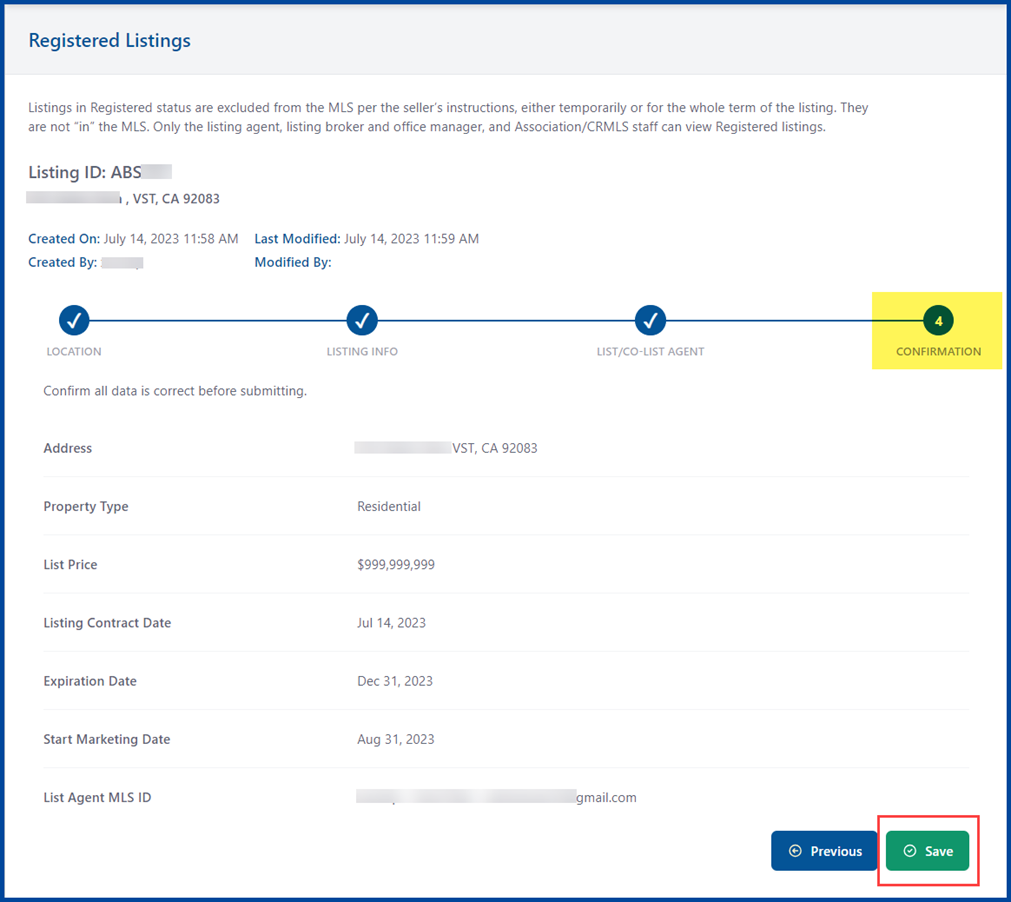Image resolution: width=1011 pixels, height=902 pixels.
Task: Click the Residential property type value
Action: [389, 507]
